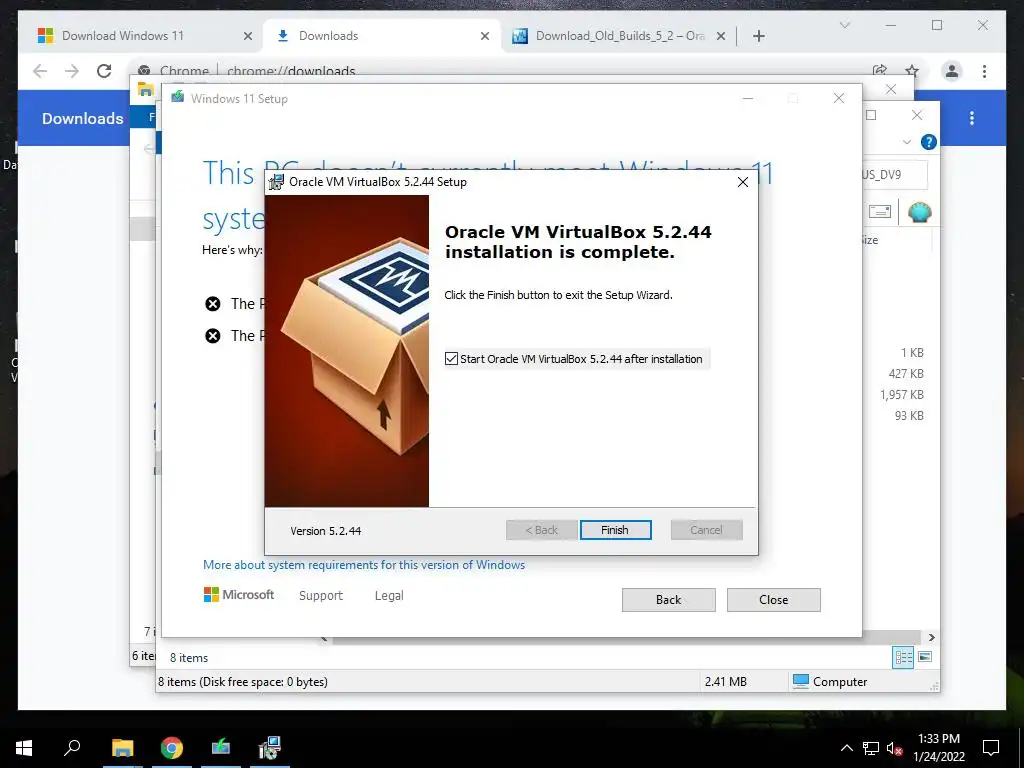Viewport: 1024px width, 768px height.
Task: Expand the Explorer ribbon chevron
Action: pyautogui.click(x=906, y=142)
